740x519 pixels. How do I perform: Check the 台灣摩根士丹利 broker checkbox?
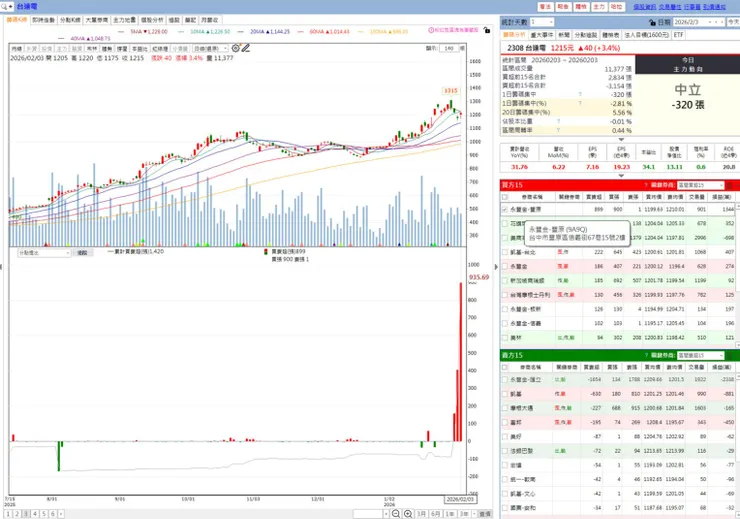tap(505, 295)
